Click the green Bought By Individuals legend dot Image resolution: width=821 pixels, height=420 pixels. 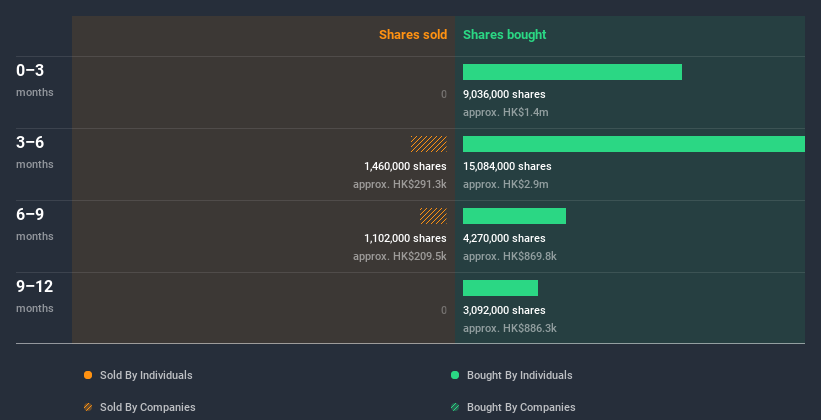(x=455, y=375)
